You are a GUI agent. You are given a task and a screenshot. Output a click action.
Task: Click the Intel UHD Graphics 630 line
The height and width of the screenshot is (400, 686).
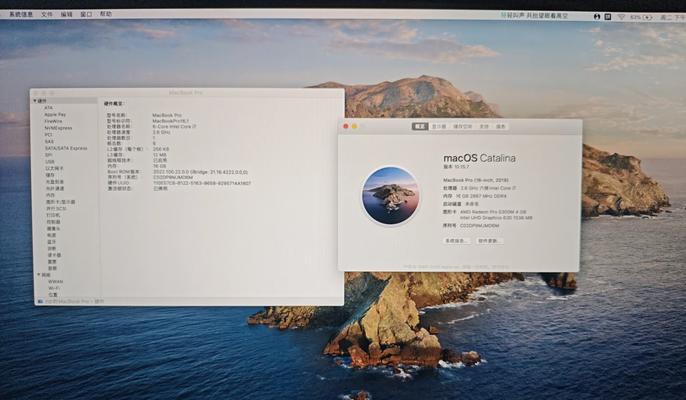(496, 218)
